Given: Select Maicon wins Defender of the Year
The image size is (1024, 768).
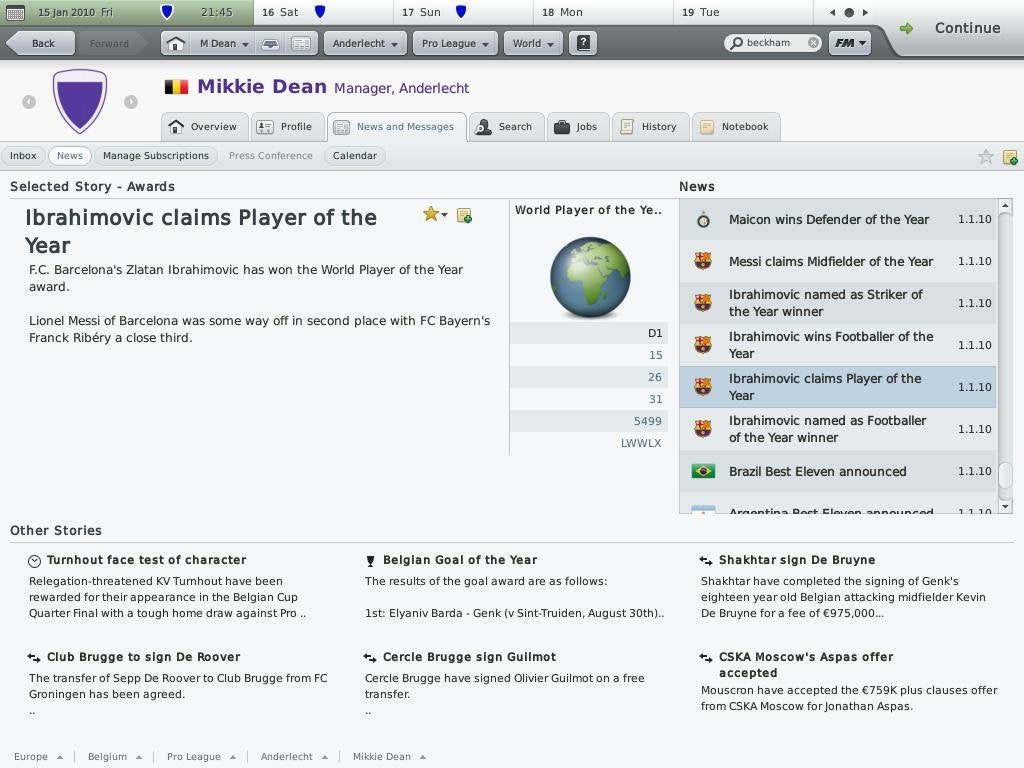Looking at the screenshot, I should click(x=828, y=220).
